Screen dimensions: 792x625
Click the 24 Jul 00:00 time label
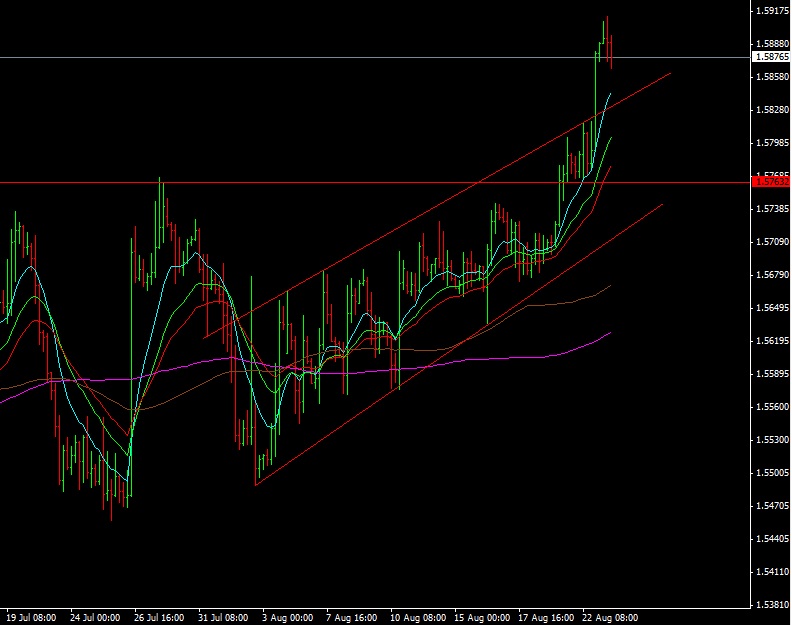coord(95,618)
